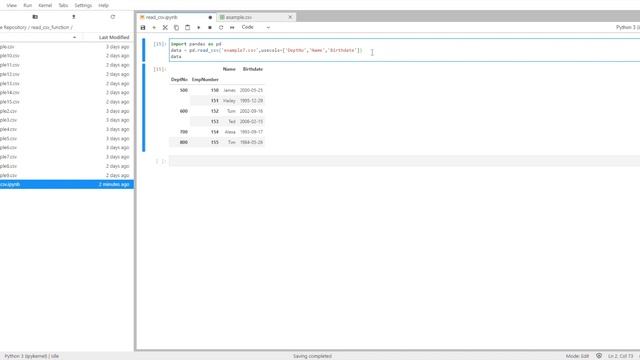Select example13.csv in the file list

[x=67, y=83]
